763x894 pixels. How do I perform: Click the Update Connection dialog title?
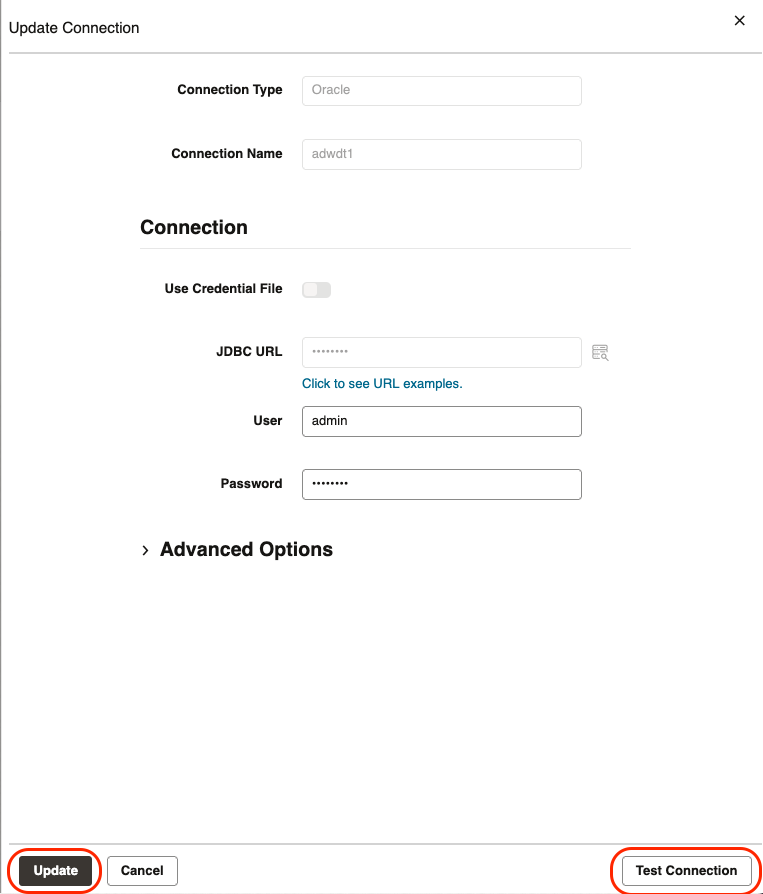point(74,28)
